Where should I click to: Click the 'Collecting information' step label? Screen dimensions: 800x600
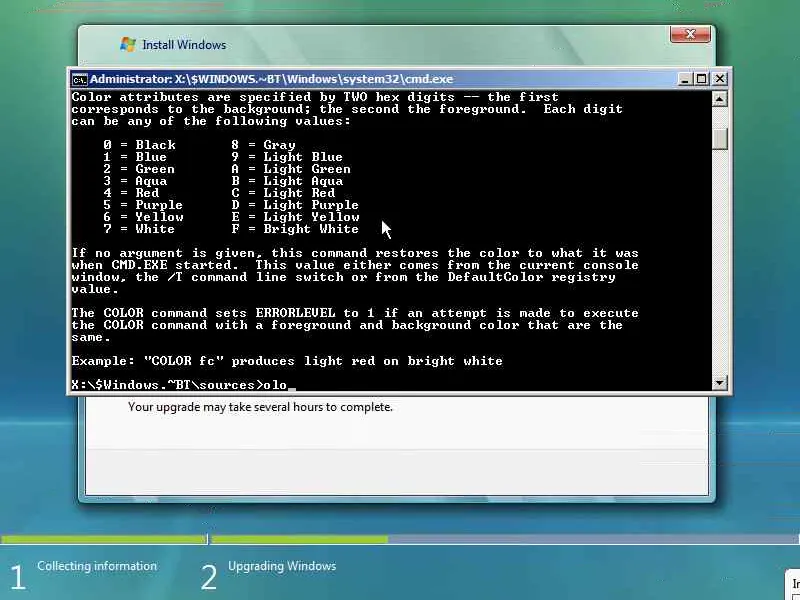coord(97,566)
